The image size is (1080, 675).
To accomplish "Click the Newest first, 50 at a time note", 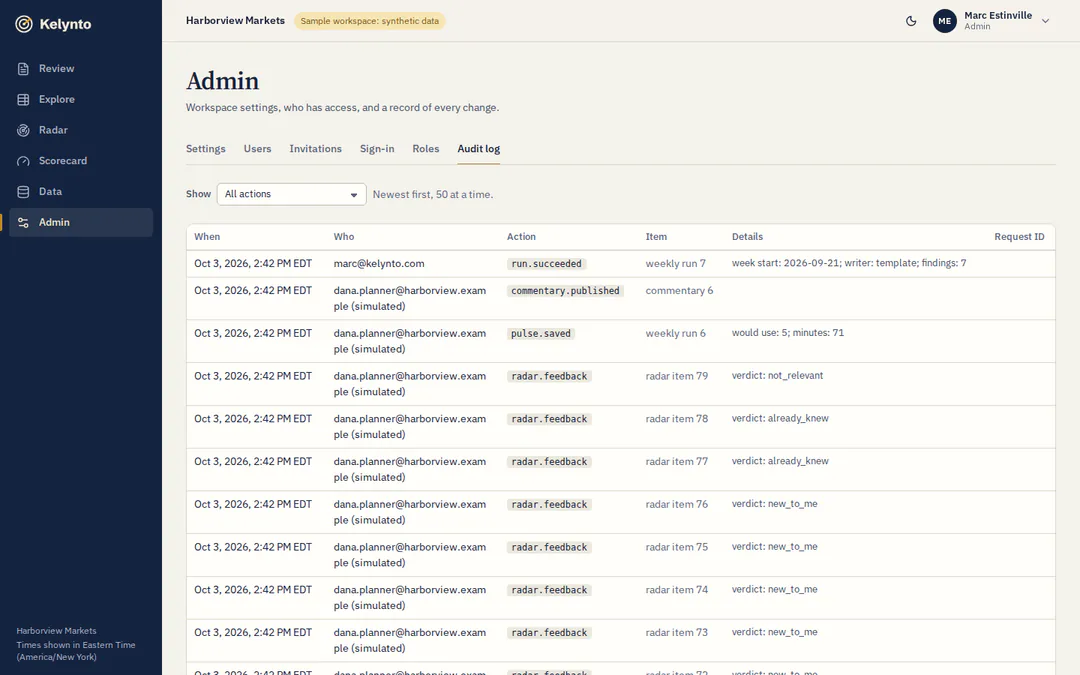I will pyautogui.click(x=433, y=195).
